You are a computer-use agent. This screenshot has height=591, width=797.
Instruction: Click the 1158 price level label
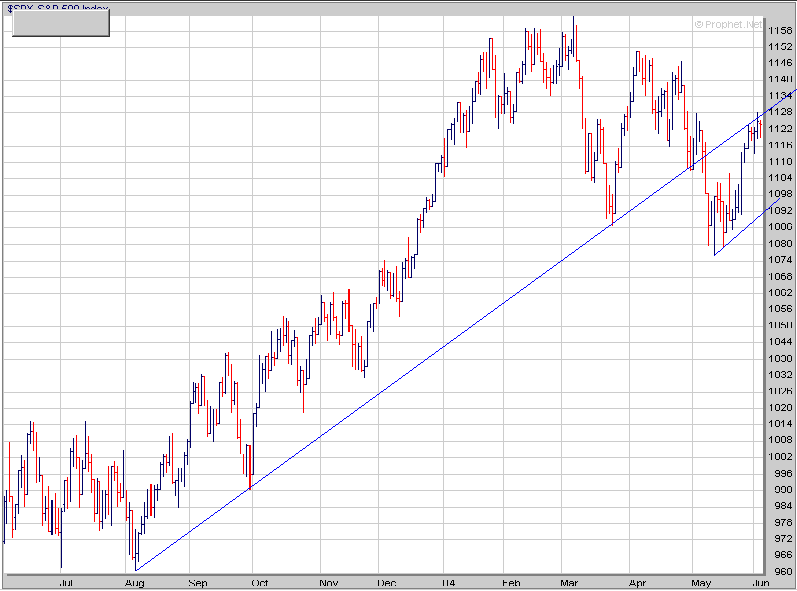click(x=780, y=30)
